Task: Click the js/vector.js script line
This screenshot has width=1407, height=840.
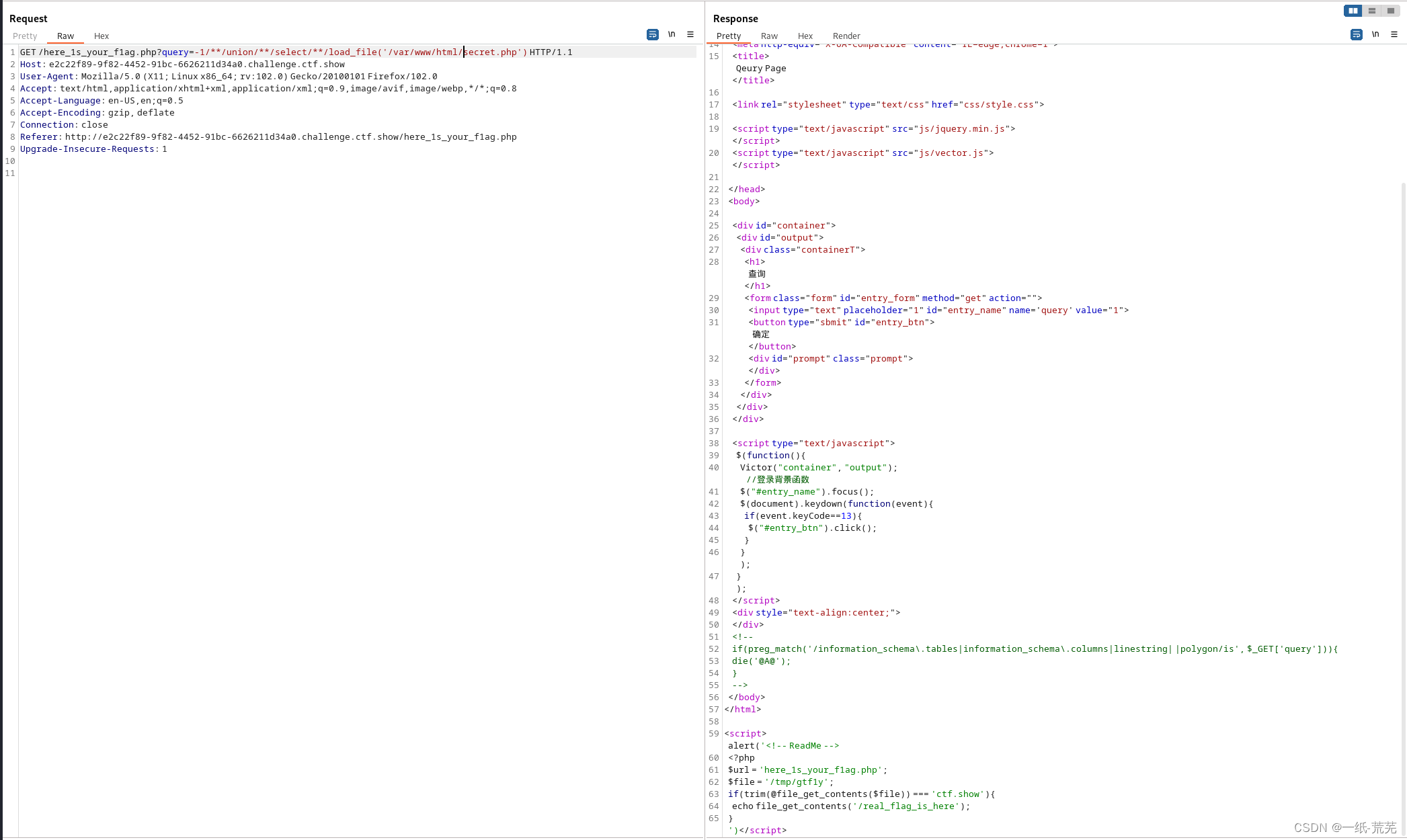Action: [862, 153]
